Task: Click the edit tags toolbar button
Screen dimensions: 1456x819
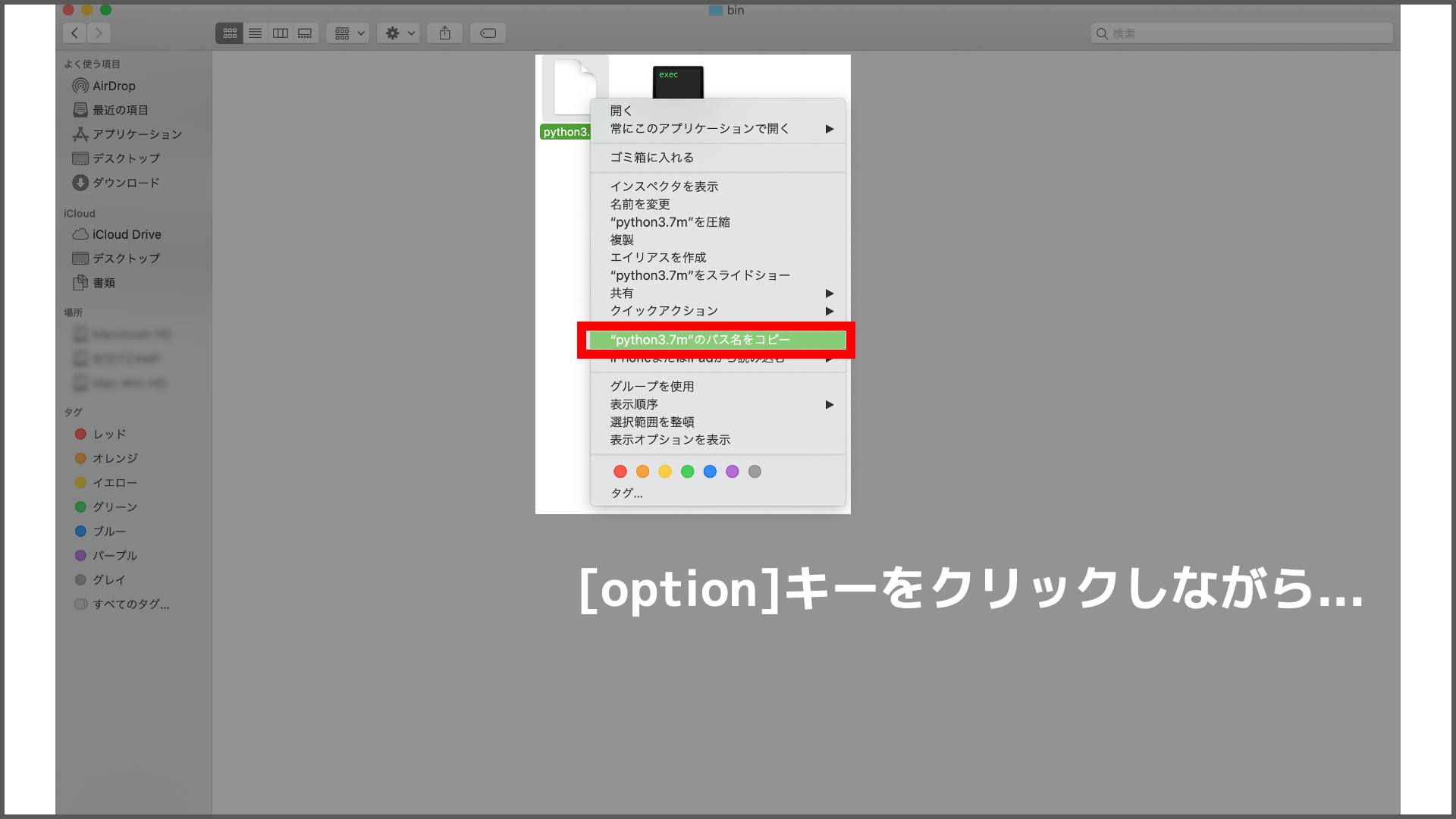Action: pos(488,33)
